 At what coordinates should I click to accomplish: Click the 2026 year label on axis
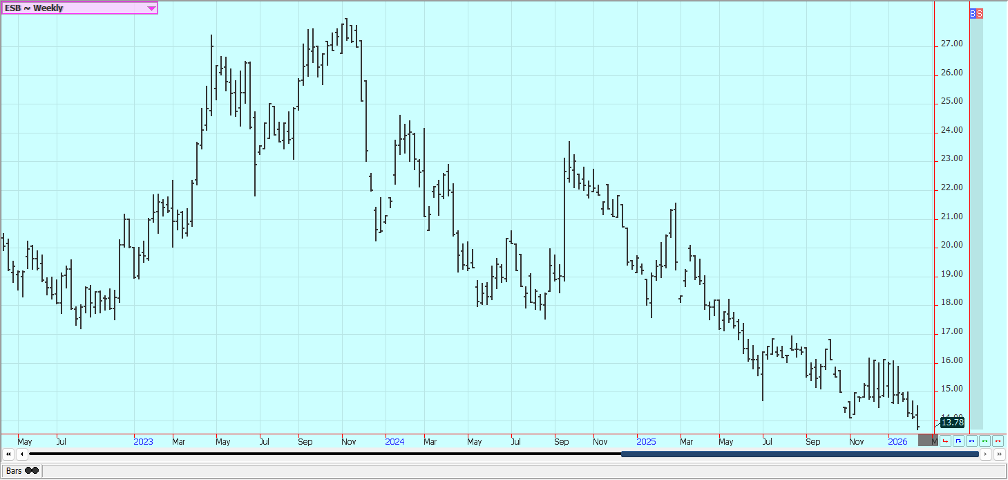896,440
